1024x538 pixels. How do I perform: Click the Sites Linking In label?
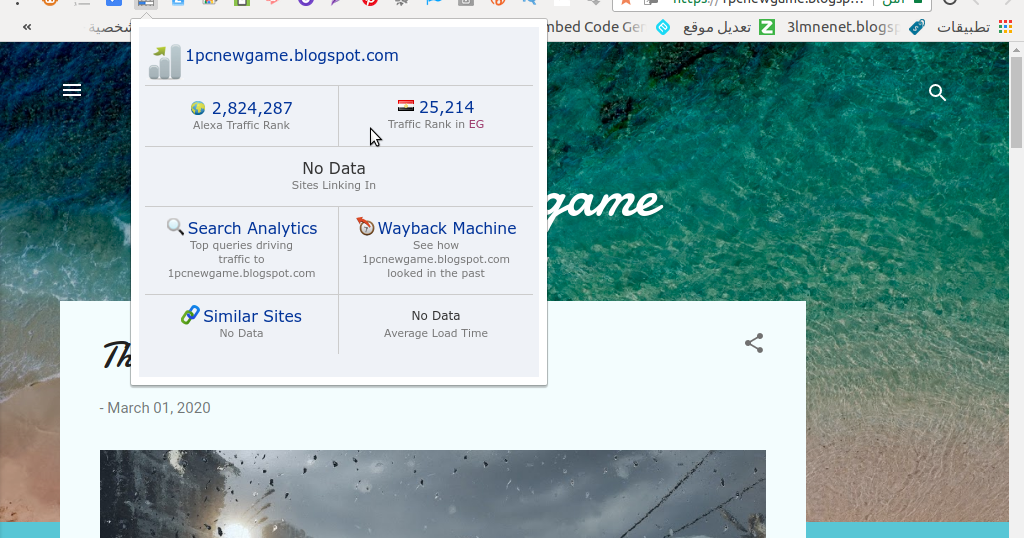point(333,185)
